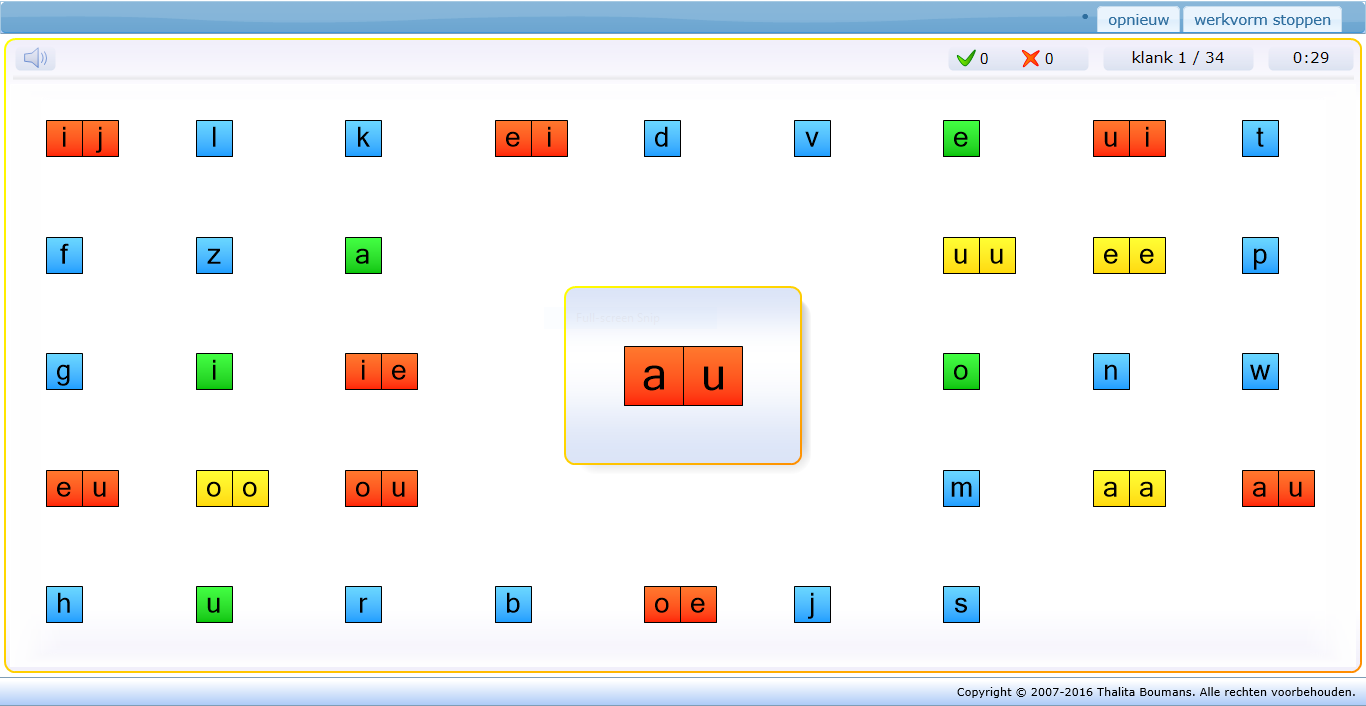Play the sound with the speaker icon
The image size is (1366, 706).
tap(36, 59)
